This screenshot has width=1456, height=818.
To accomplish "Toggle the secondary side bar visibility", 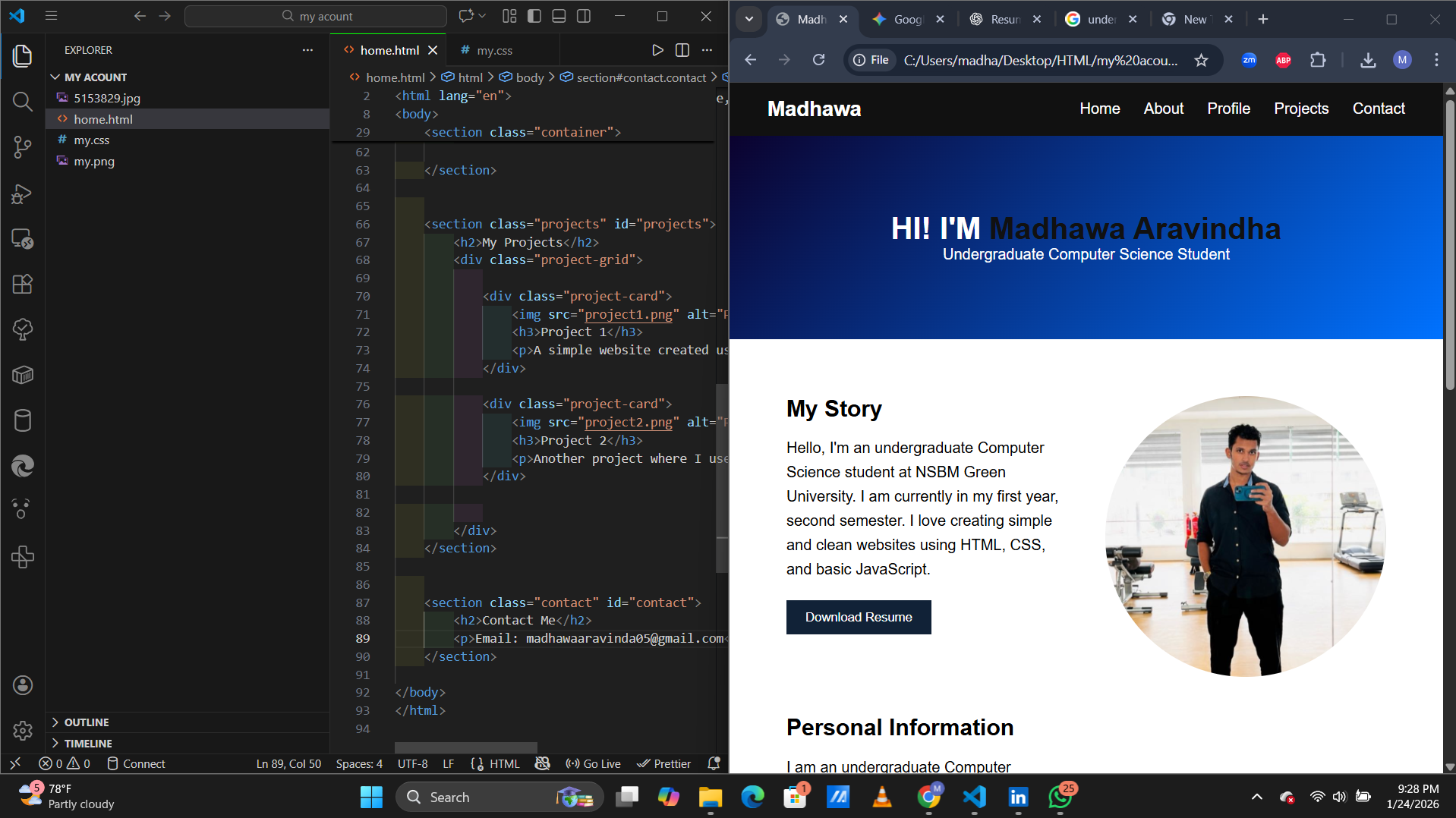I will (x=584, y=16).
